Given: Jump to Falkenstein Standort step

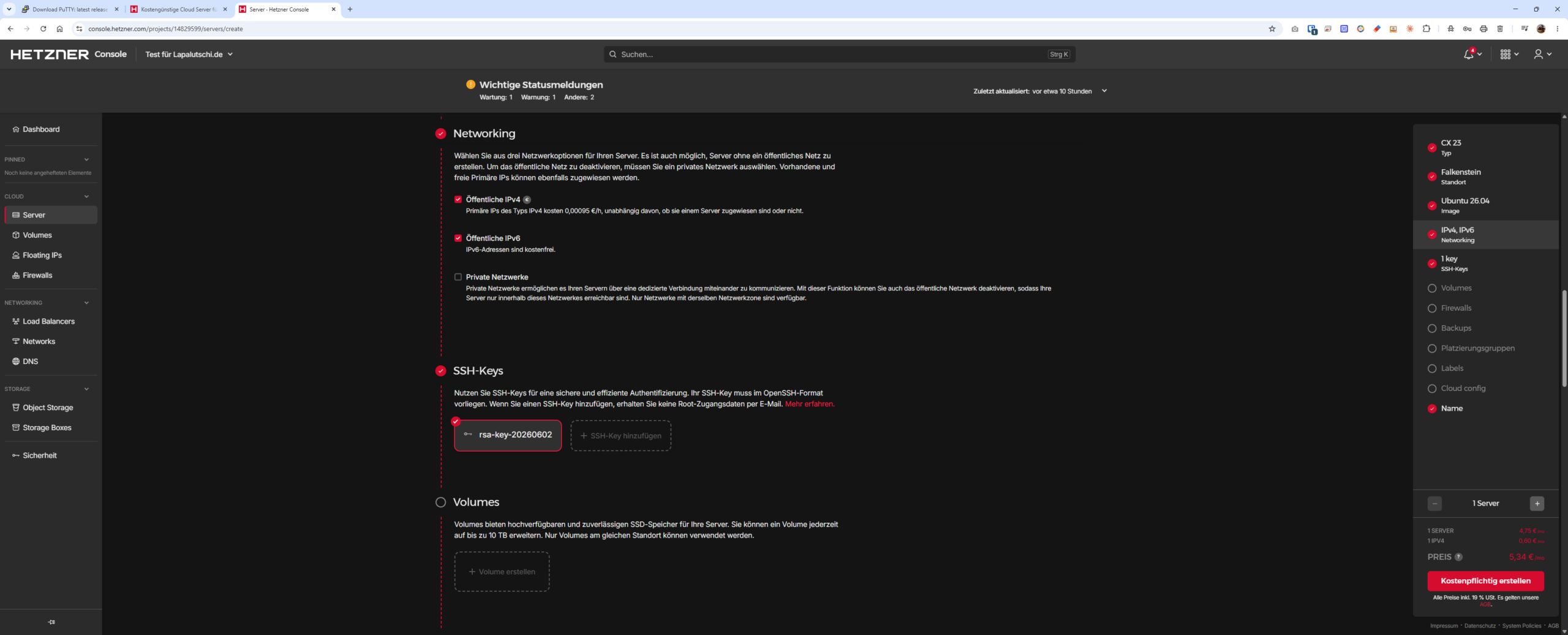Looking at the screenshot, I should pos(1485,177).
